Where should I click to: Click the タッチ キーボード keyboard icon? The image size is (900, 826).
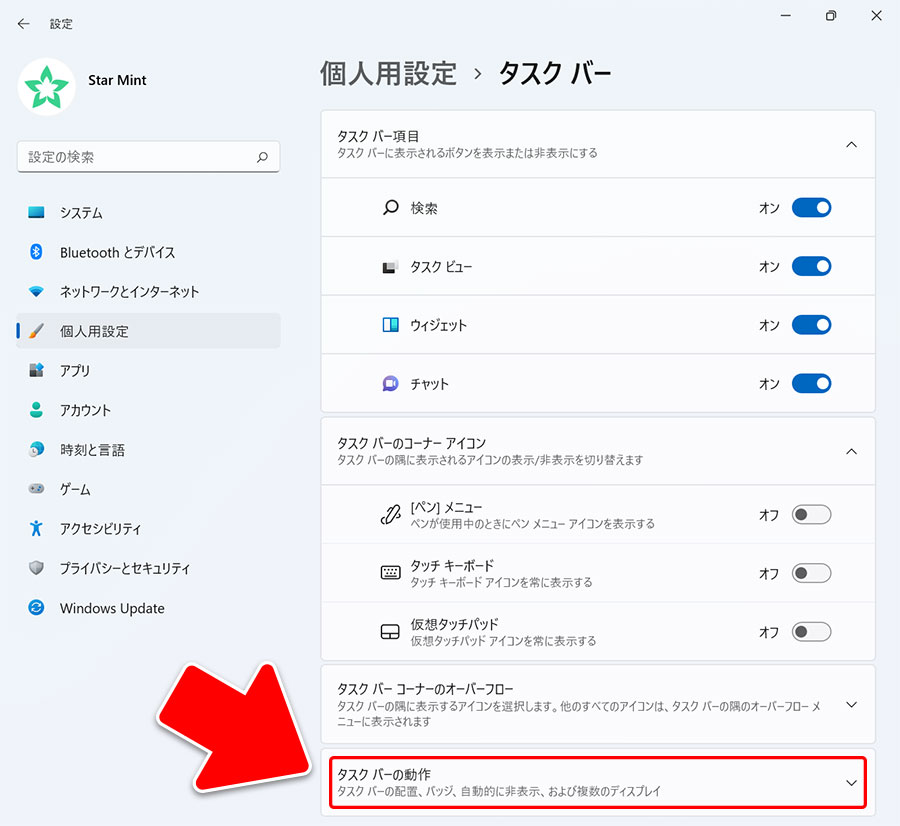coord(391,573)
